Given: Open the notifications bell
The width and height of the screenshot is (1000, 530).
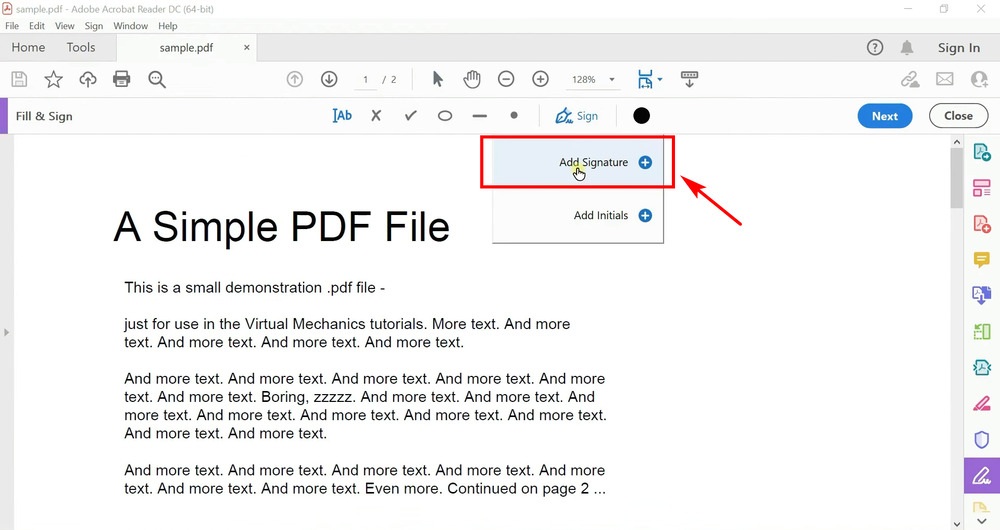Looking at the screenshot, I should [907, 47].
